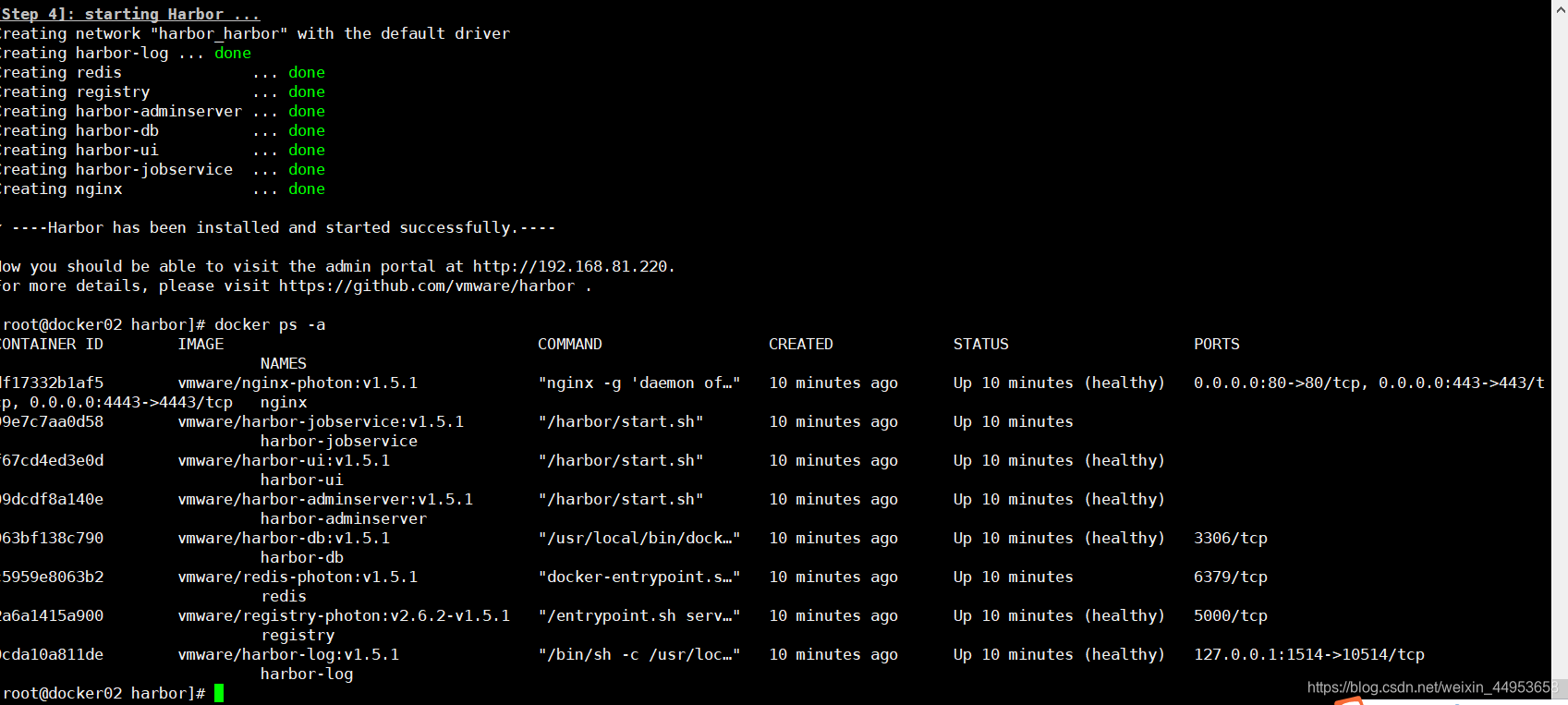Click image vmware/harbor-db:v1.5.1
Screen dimensions: 1568x705
tap(284, 538)
